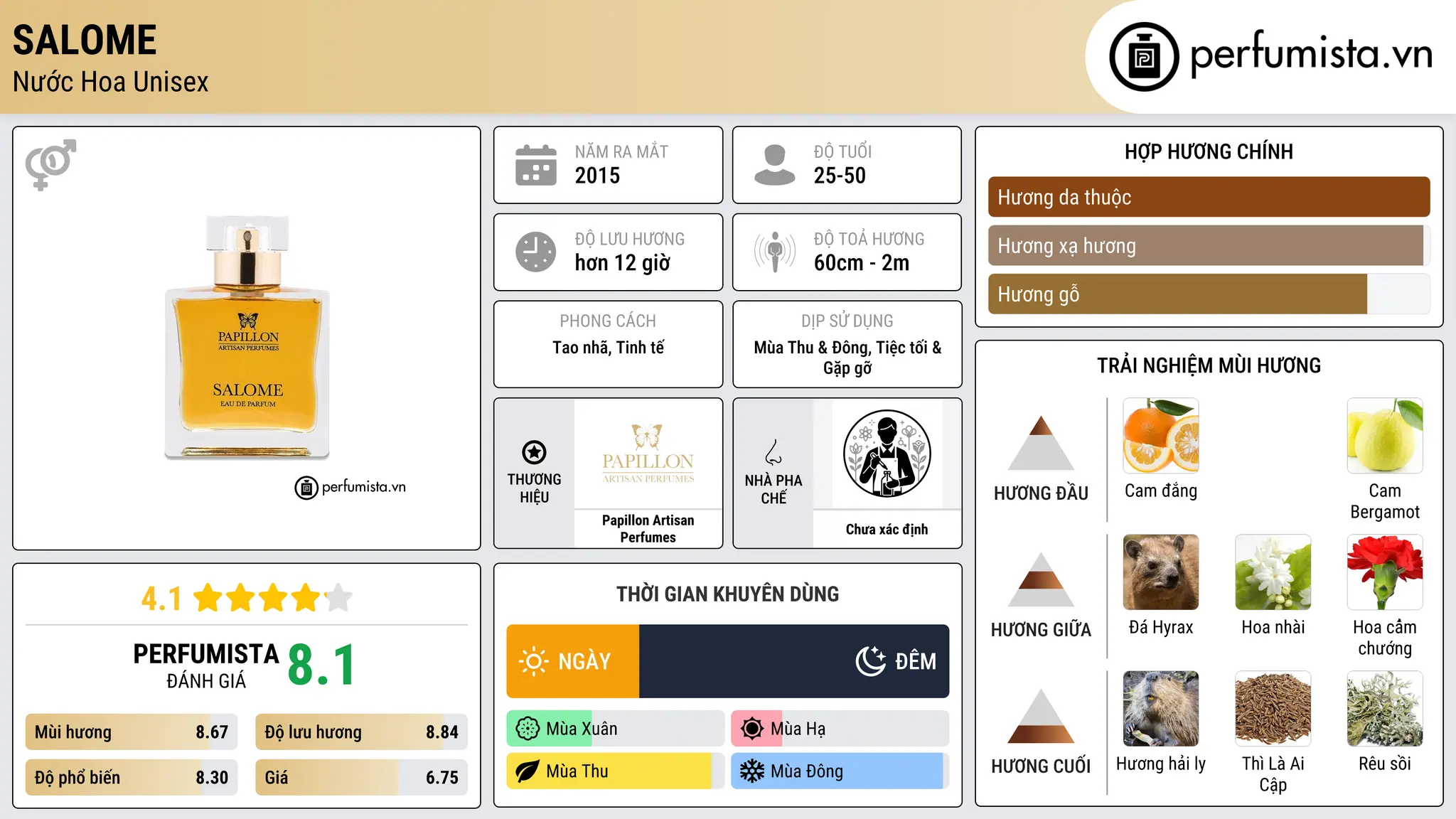Select the Hoa cẩm chướng note image

1385,572
